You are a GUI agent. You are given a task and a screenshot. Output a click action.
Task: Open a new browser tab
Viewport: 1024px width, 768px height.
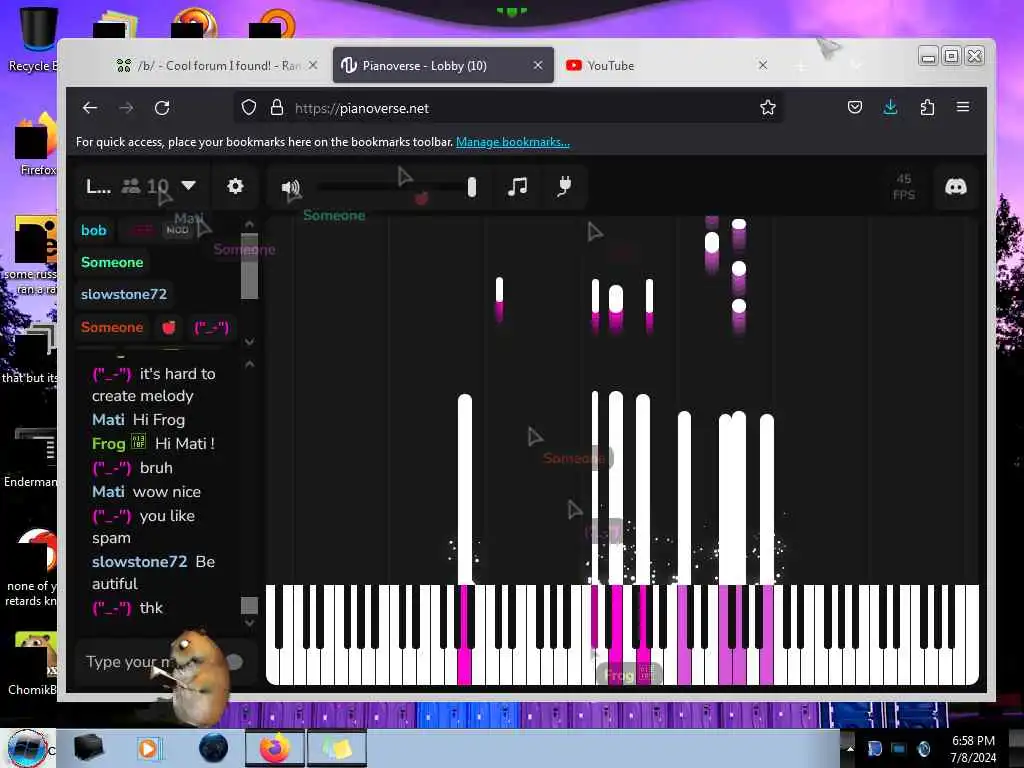(x=801, y=66)
